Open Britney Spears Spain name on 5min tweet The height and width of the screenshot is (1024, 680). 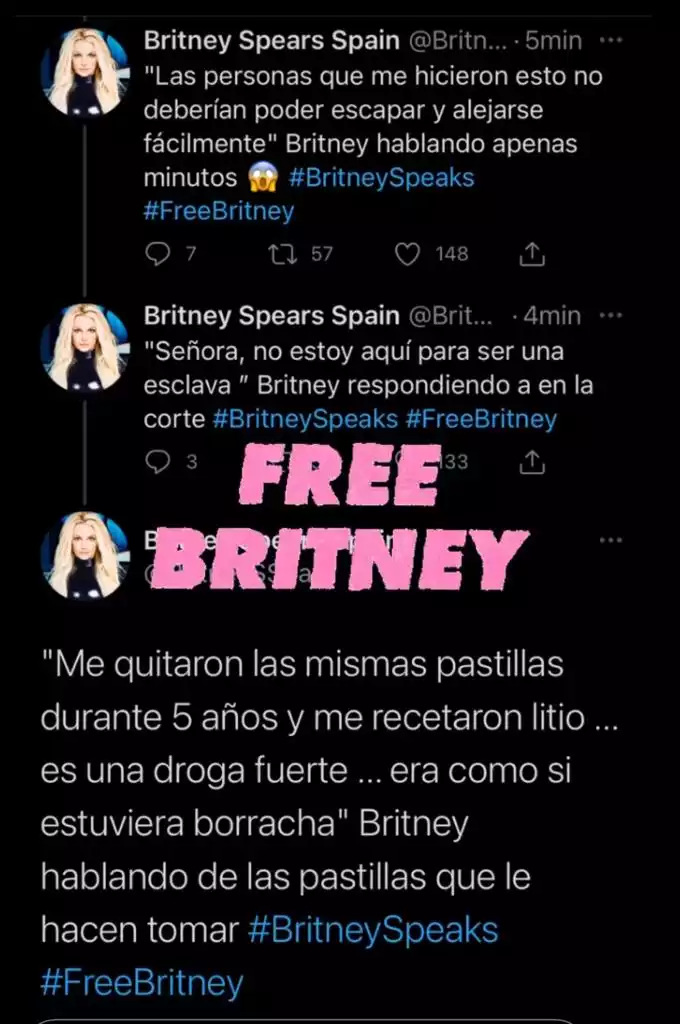[x=272, y=40]
